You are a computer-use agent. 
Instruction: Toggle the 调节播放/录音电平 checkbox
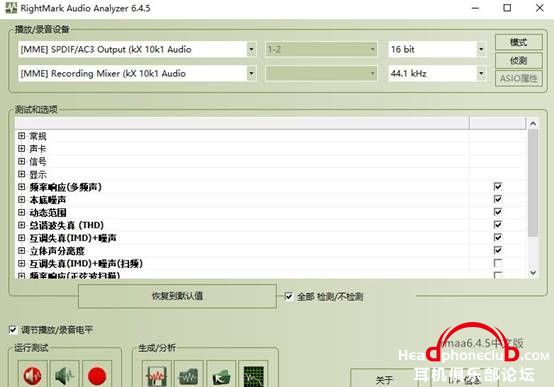[13, 330]
